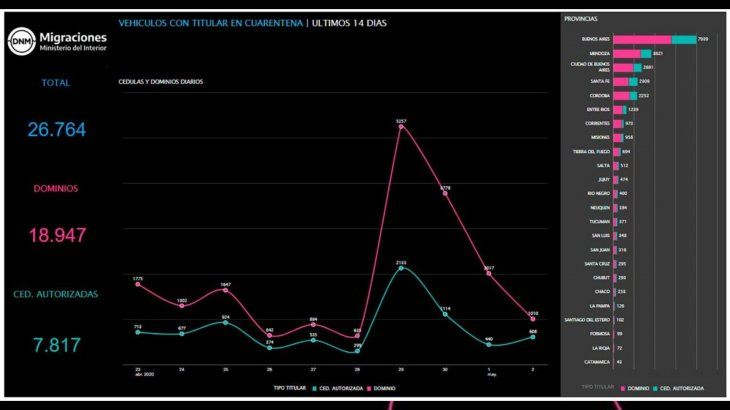Click the DOMINIO data point 1775
This screenshot has height=410, width=730.
pyautogui.click(x=137, y=284)
